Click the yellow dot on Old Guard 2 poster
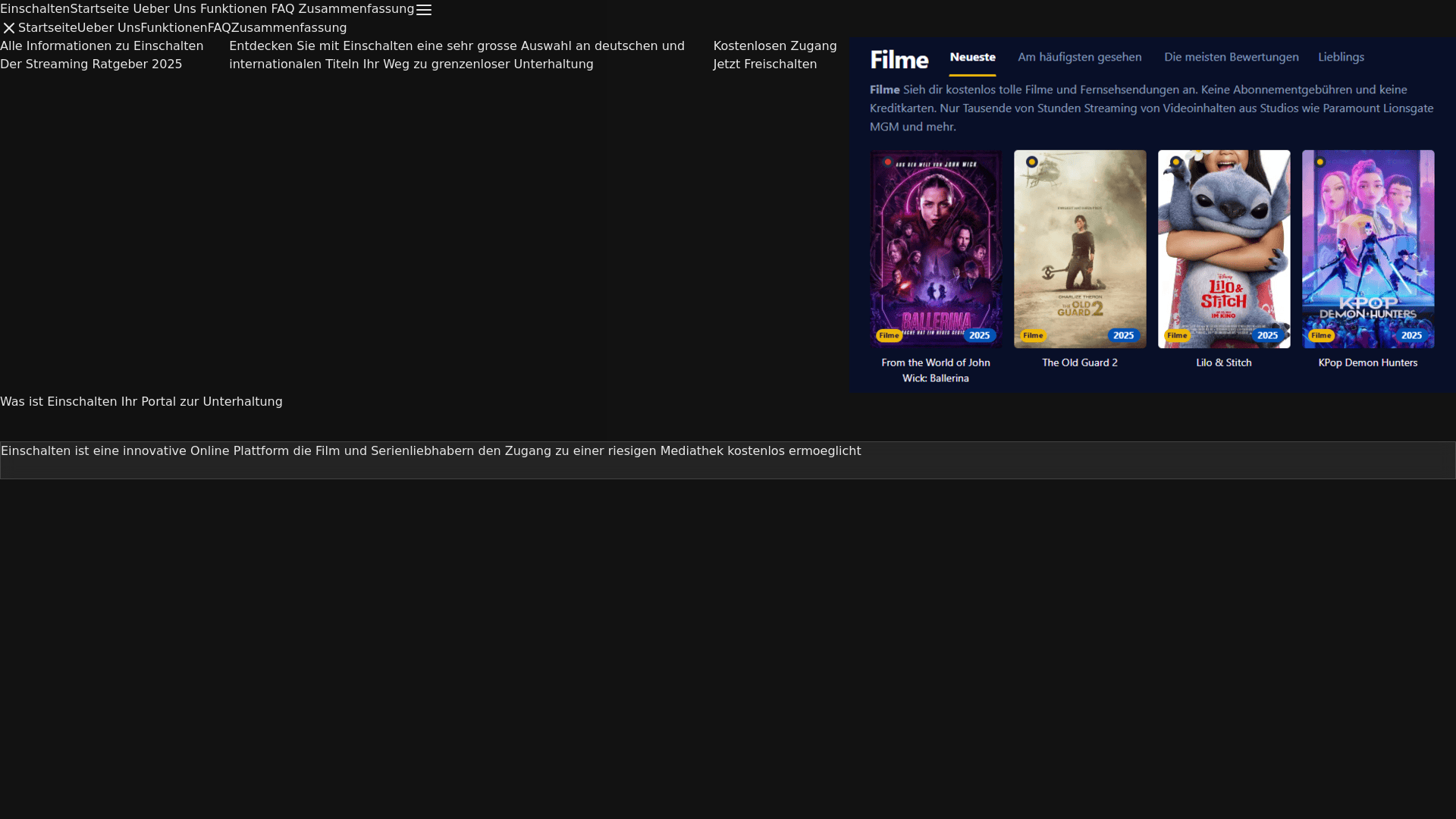This screenshot has width=1456, height=819. point(1031,162)
